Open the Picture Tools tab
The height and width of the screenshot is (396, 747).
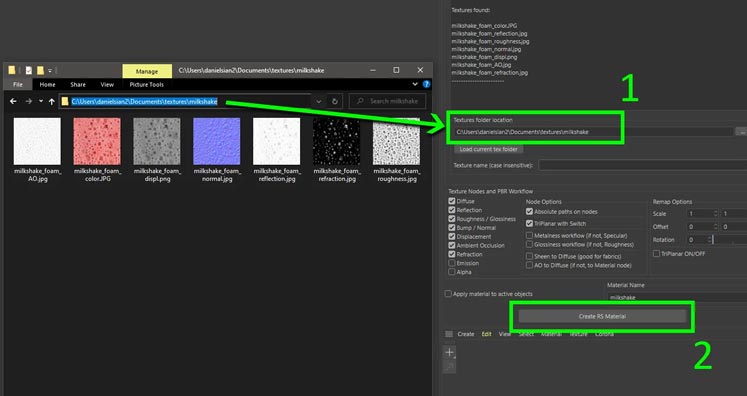tap(146, 84)
